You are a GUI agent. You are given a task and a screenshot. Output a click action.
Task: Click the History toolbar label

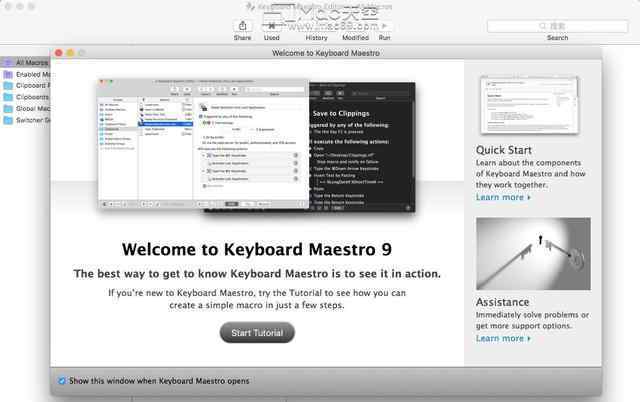click(x=316, y=38)
